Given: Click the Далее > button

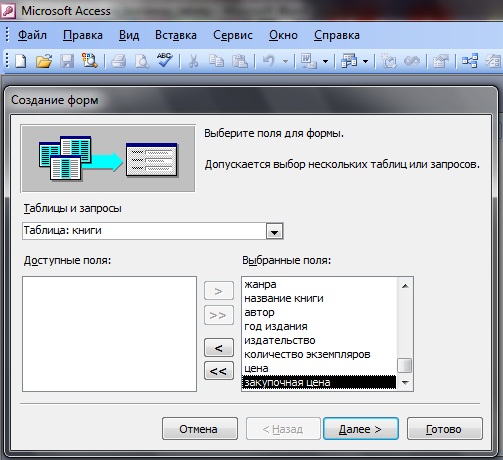Looking at the screenshot, I should pyautogui.click(x=361, y=429).
